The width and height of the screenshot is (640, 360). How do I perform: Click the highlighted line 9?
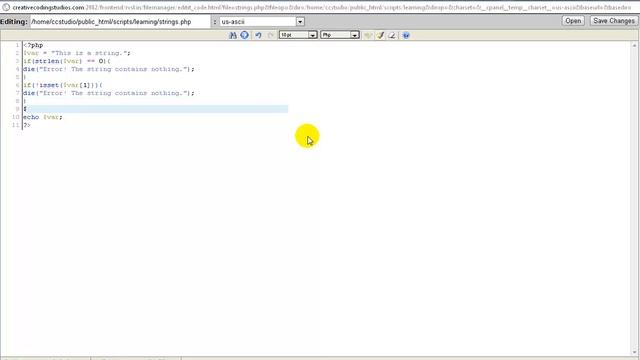point(155,109)
